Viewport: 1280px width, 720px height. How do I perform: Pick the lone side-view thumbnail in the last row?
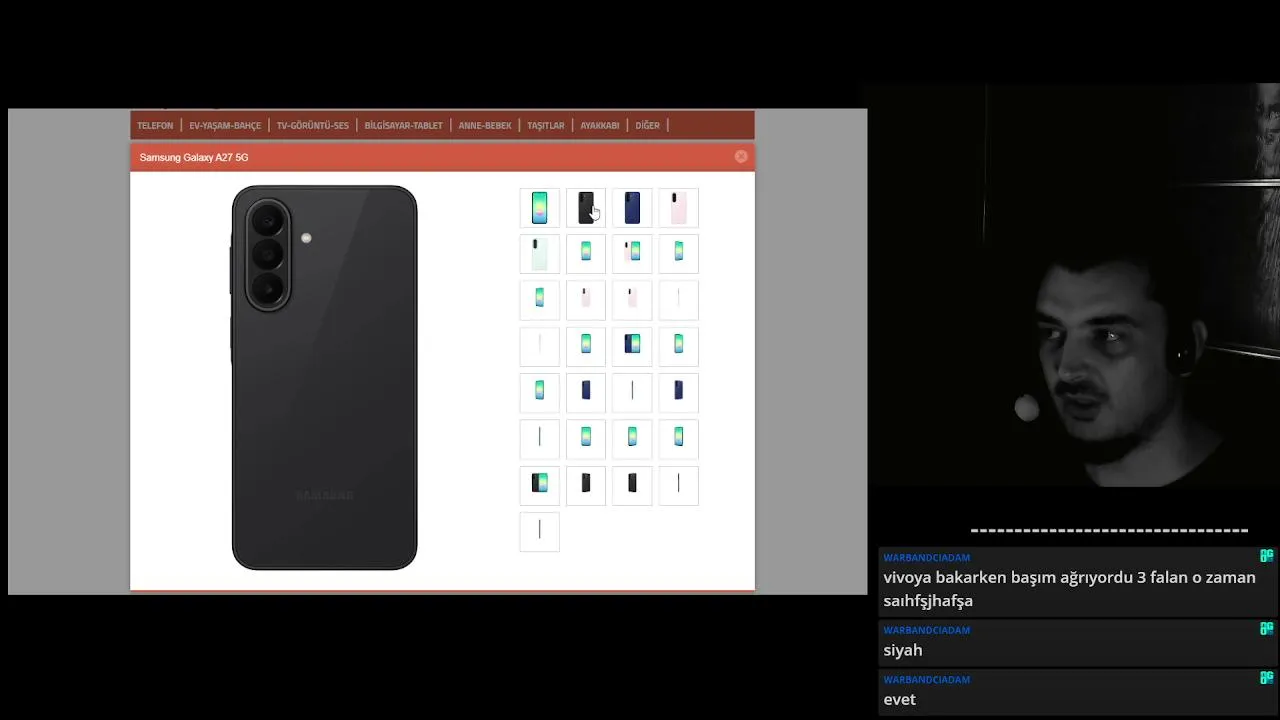(540, 531)
